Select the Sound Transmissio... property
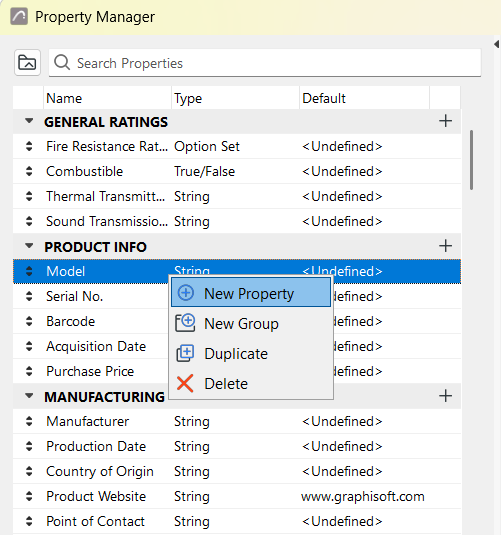 [x=107, y=221]
